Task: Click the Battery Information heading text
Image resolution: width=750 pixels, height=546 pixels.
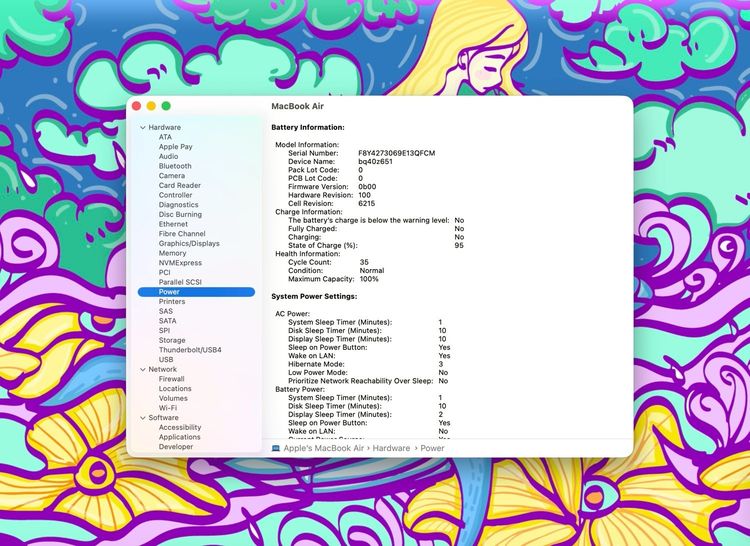Action: 308,128
